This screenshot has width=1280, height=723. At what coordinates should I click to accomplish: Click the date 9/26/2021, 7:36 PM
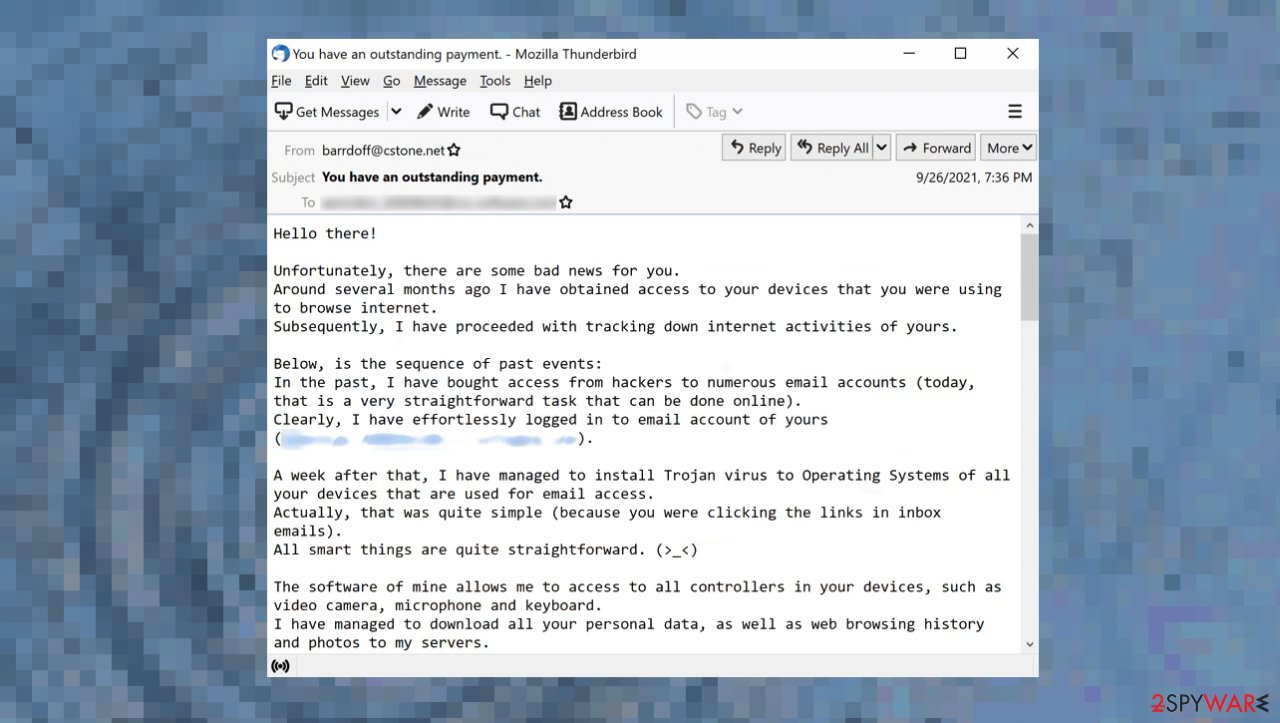(x=974, y=177)
